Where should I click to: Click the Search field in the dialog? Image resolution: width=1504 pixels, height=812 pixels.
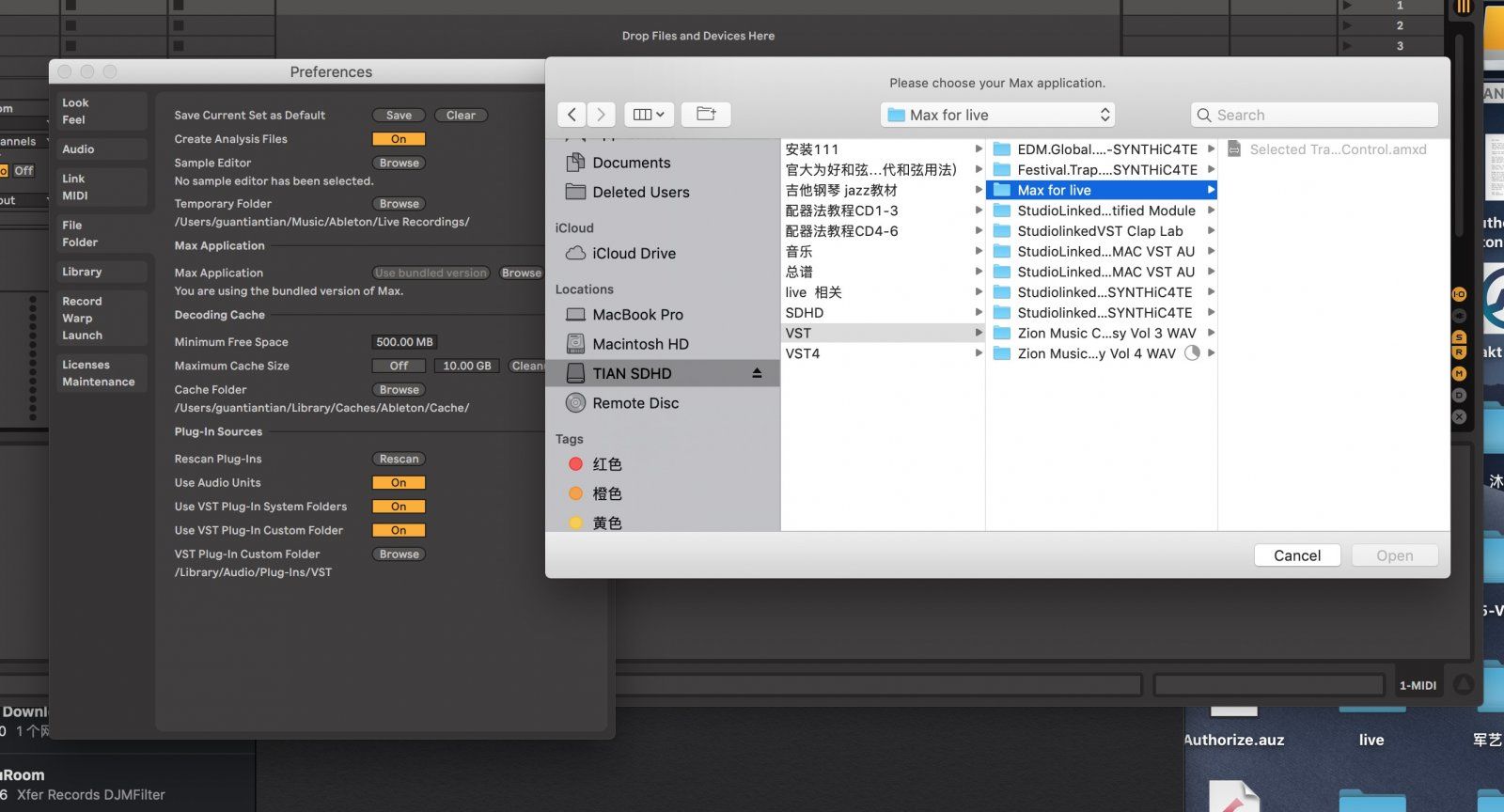coord(1314,115)
